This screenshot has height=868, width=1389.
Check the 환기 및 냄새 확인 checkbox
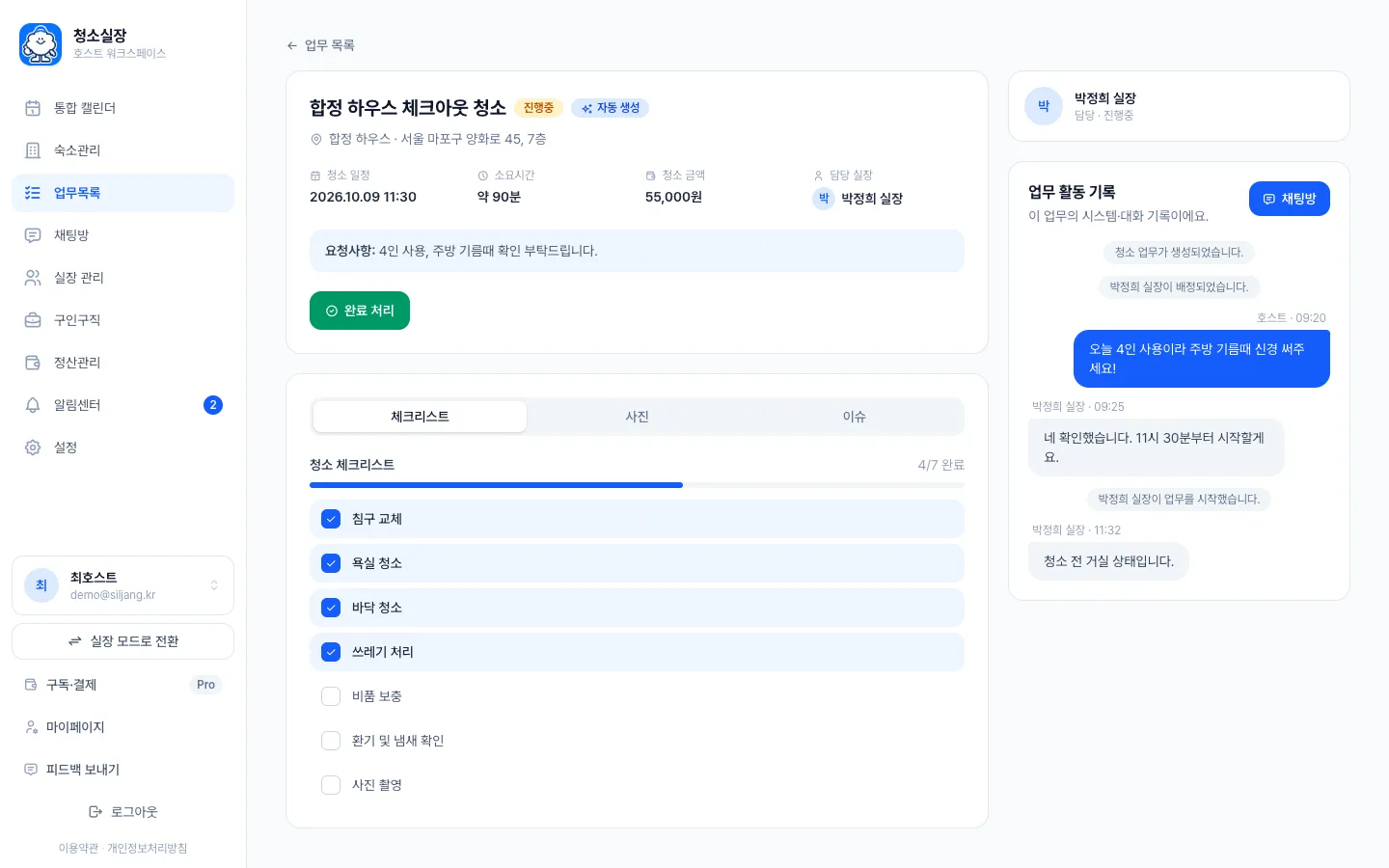tap(331, 741)
